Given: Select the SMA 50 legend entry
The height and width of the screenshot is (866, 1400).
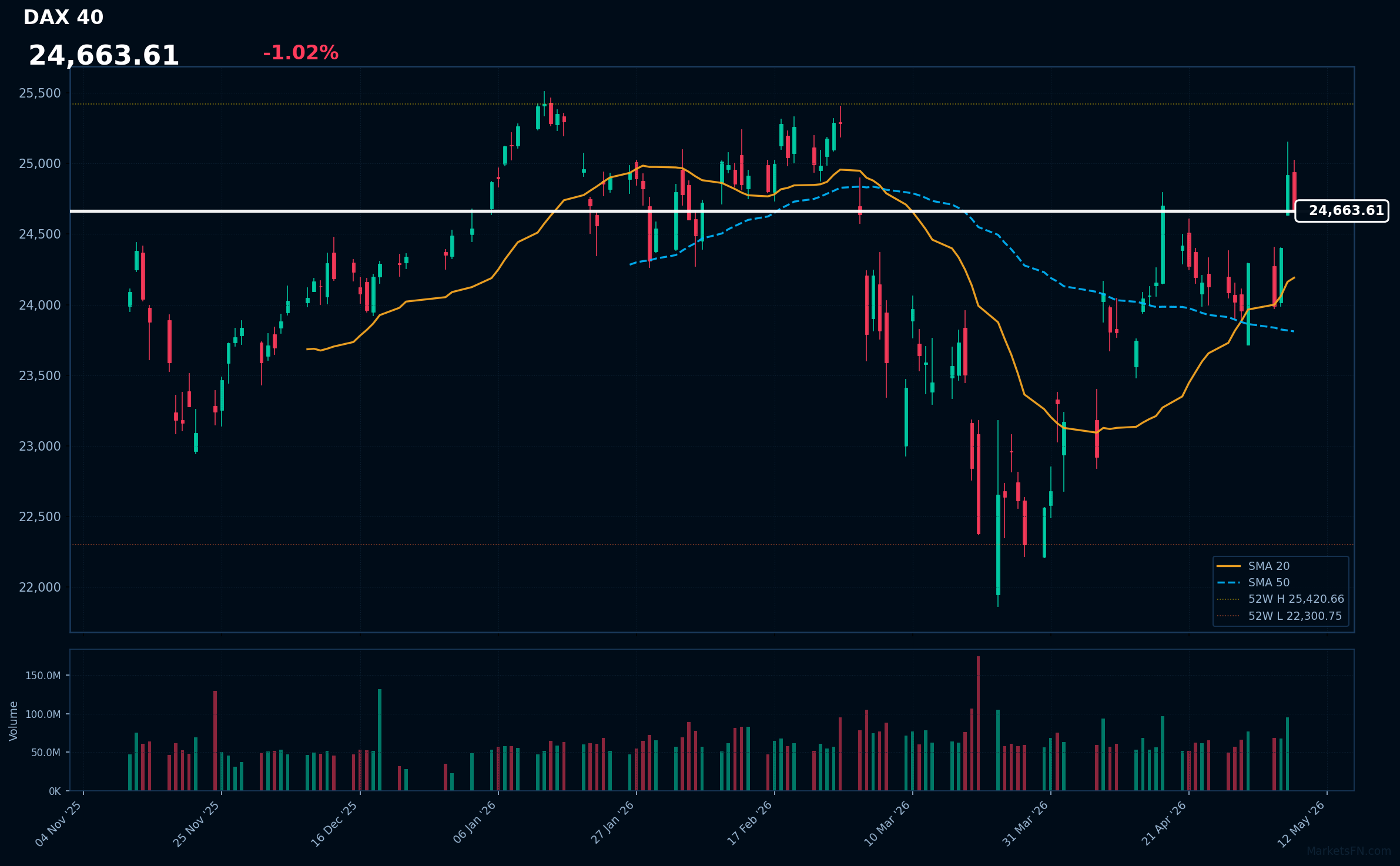Looking at the screenshot, I should (1253, 582).
